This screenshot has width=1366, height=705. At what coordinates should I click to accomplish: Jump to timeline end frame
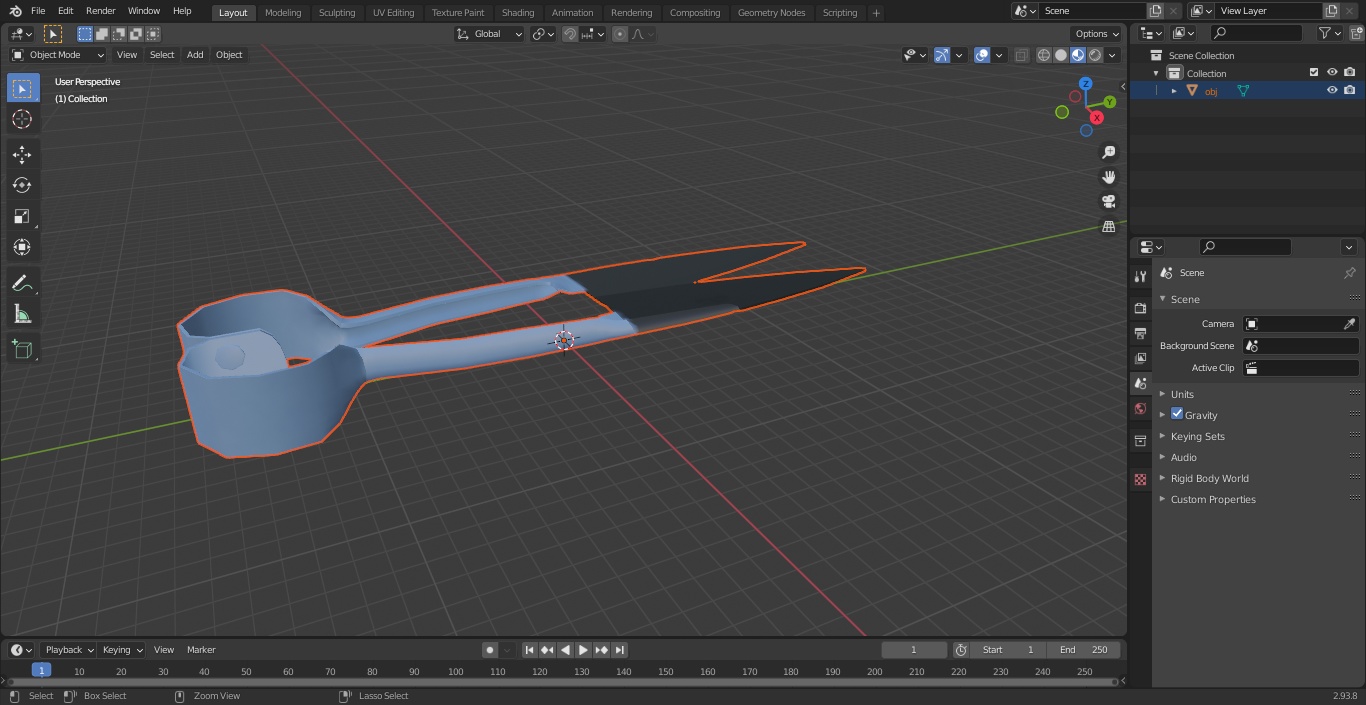pos(620,650)
